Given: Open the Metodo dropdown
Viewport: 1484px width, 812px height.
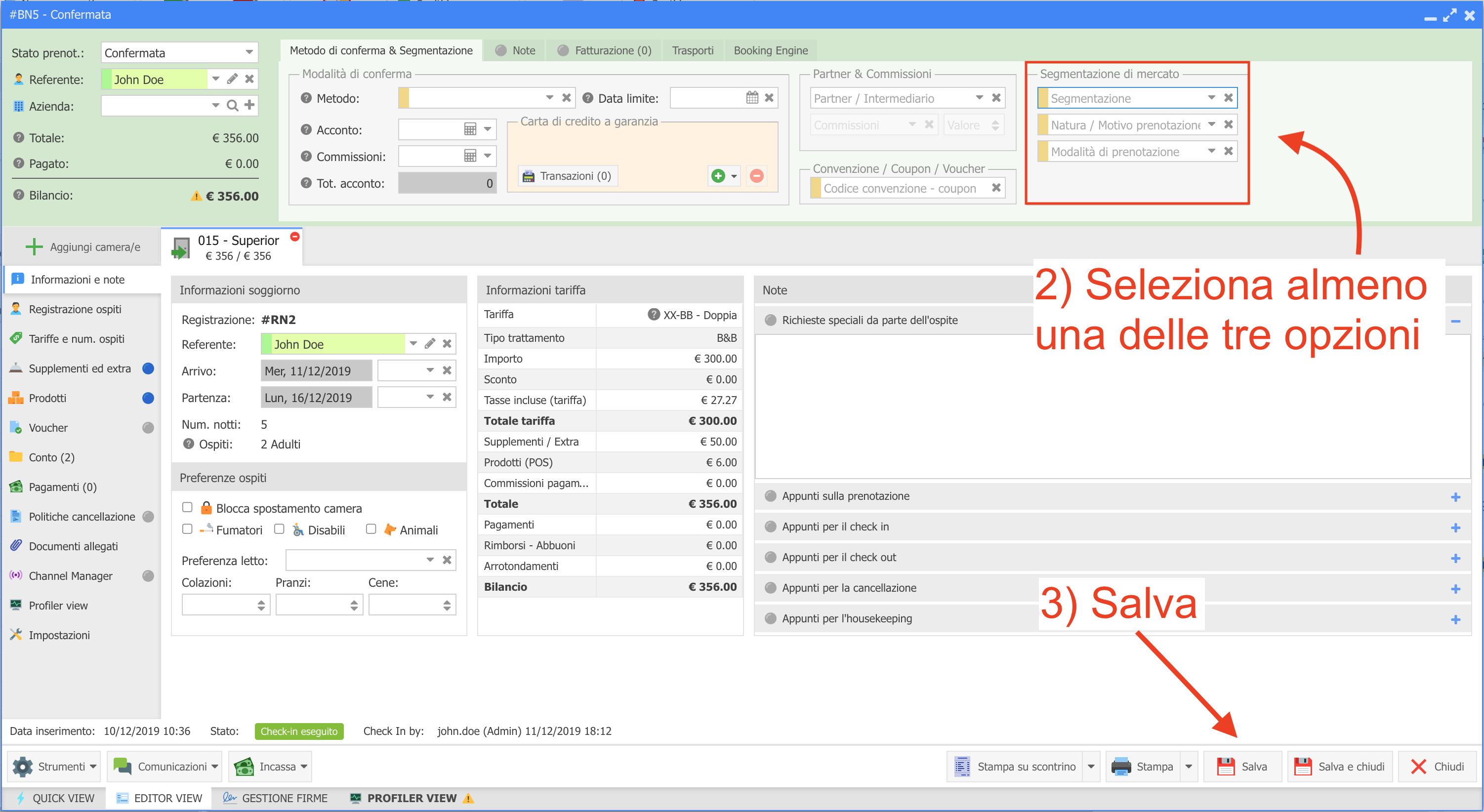Looking at the screenshot, I should tap(550, 97).
